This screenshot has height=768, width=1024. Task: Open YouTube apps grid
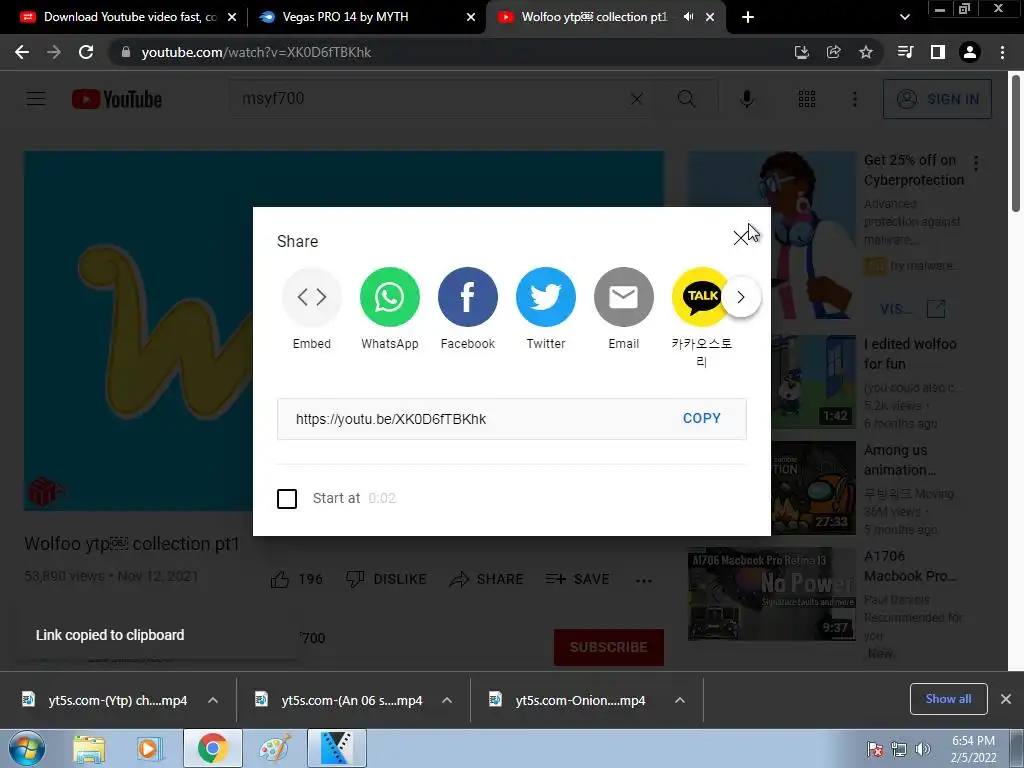click(x=807, y=99)
